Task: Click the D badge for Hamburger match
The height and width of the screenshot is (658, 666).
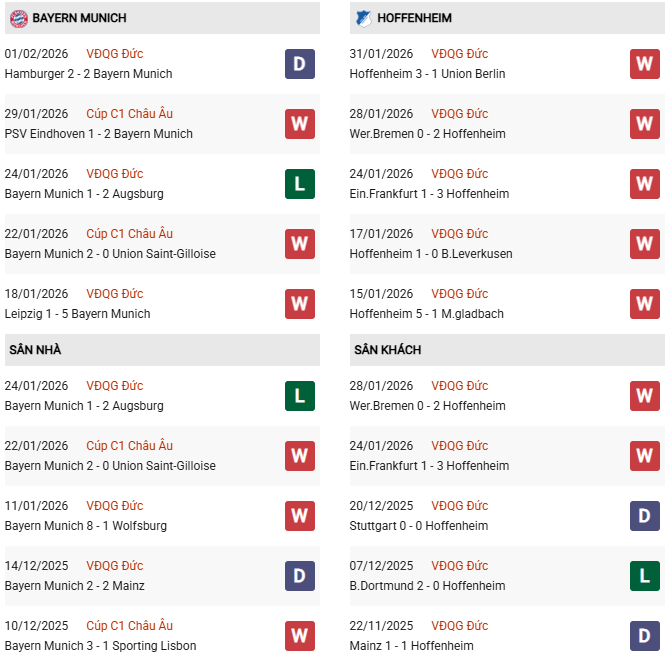Action: [x=299, y=64]
